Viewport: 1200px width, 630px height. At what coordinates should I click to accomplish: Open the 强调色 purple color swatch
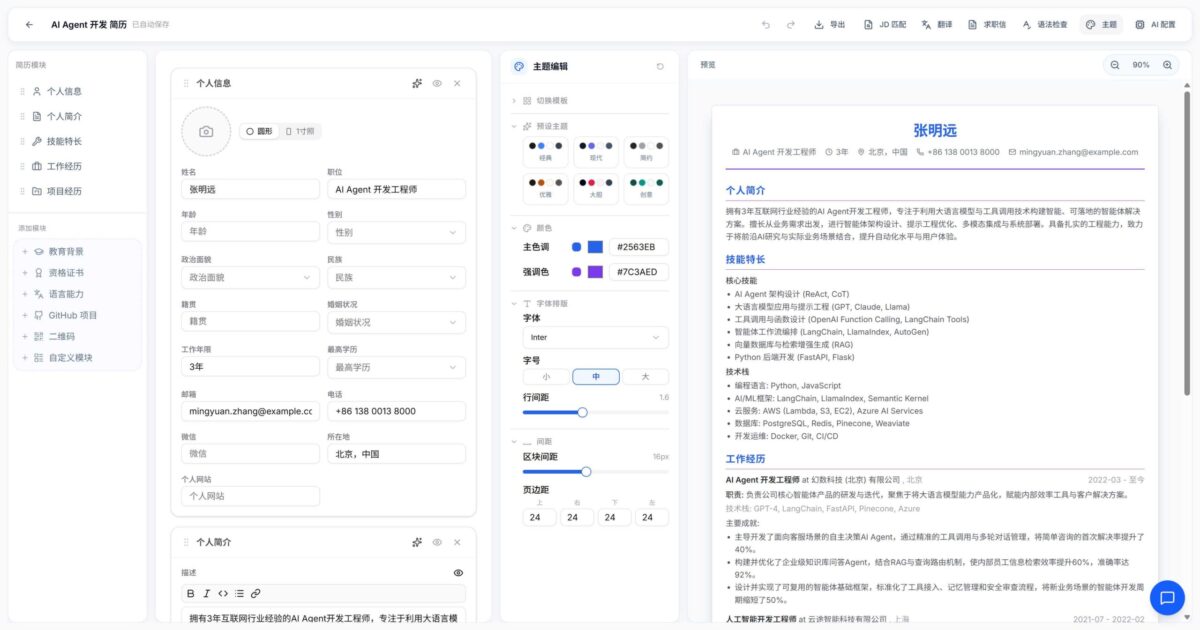point(595,272)
